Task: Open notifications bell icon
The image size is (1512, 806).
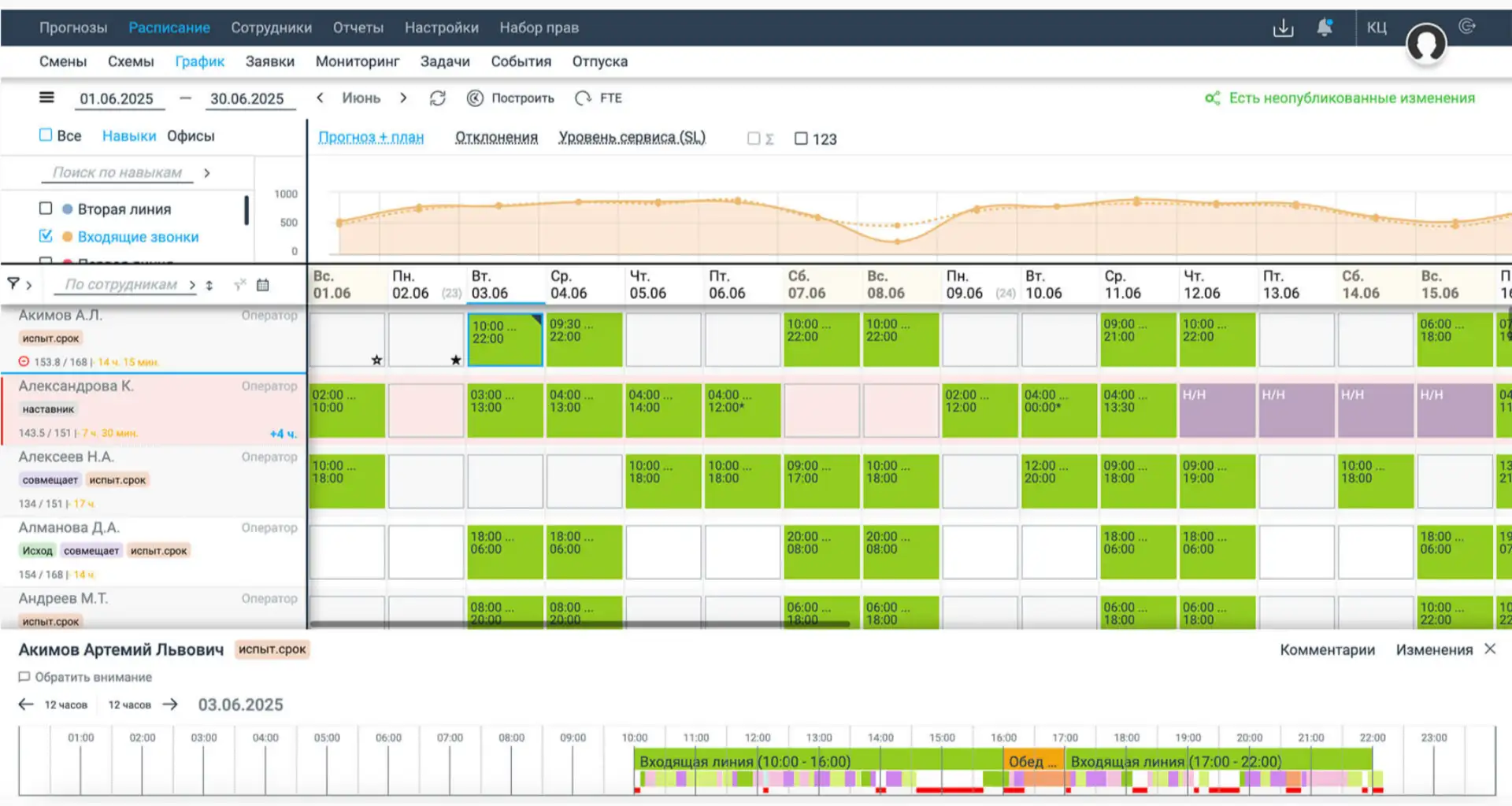Action: pyautogui.click(x=1325, y=28)
